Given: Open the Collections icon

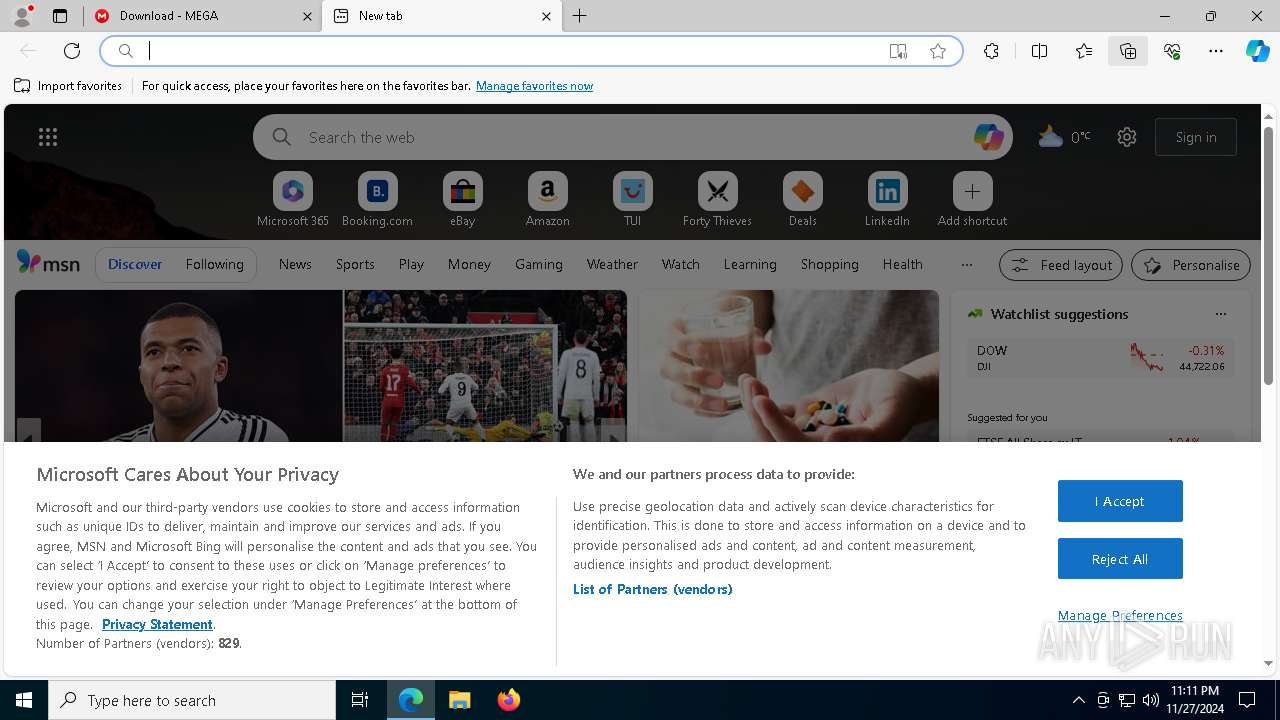Looking at the screenshot, I should tap(1128, 51).
